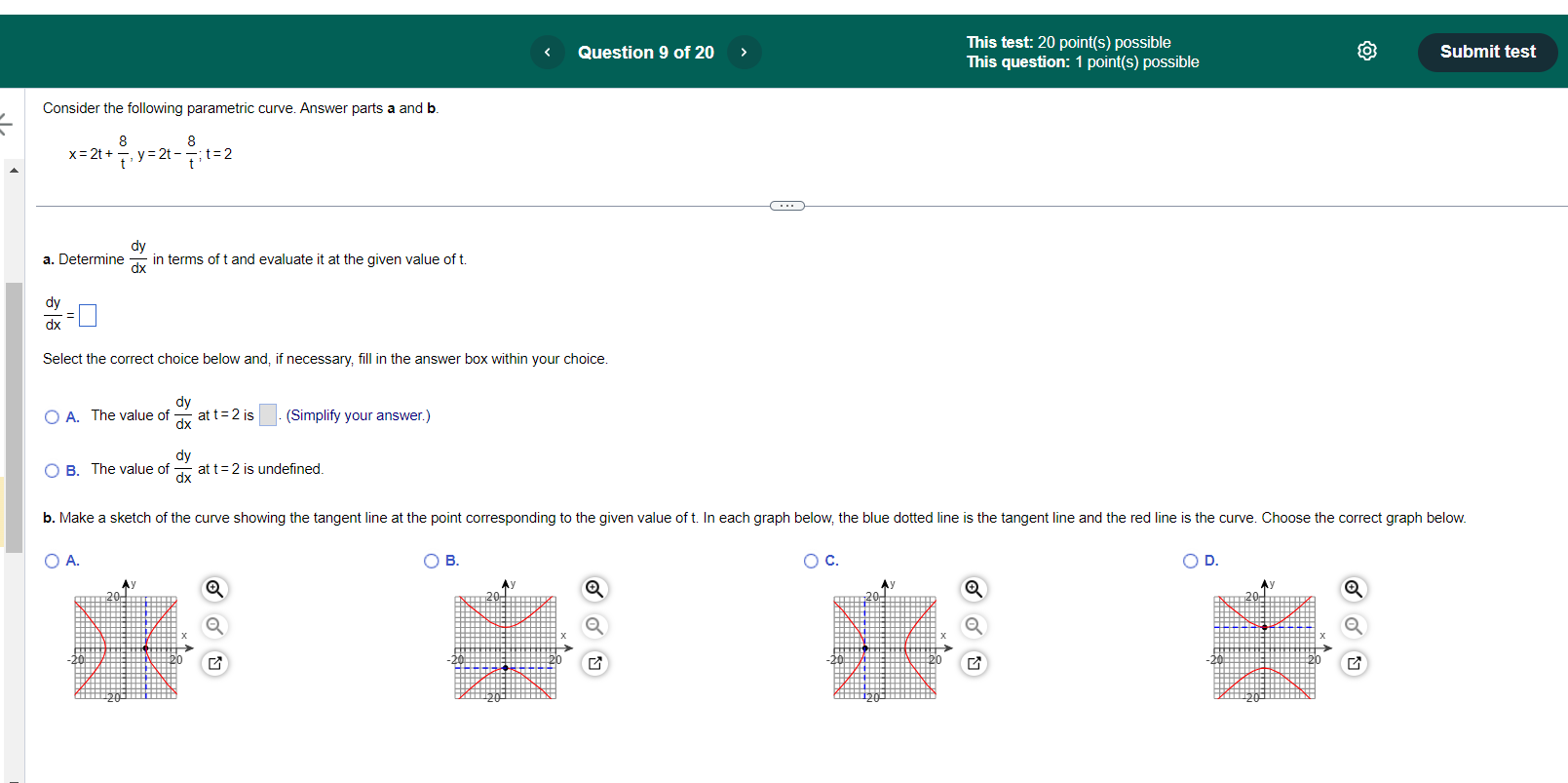Zoom in on graph A

tap(214, 589)
